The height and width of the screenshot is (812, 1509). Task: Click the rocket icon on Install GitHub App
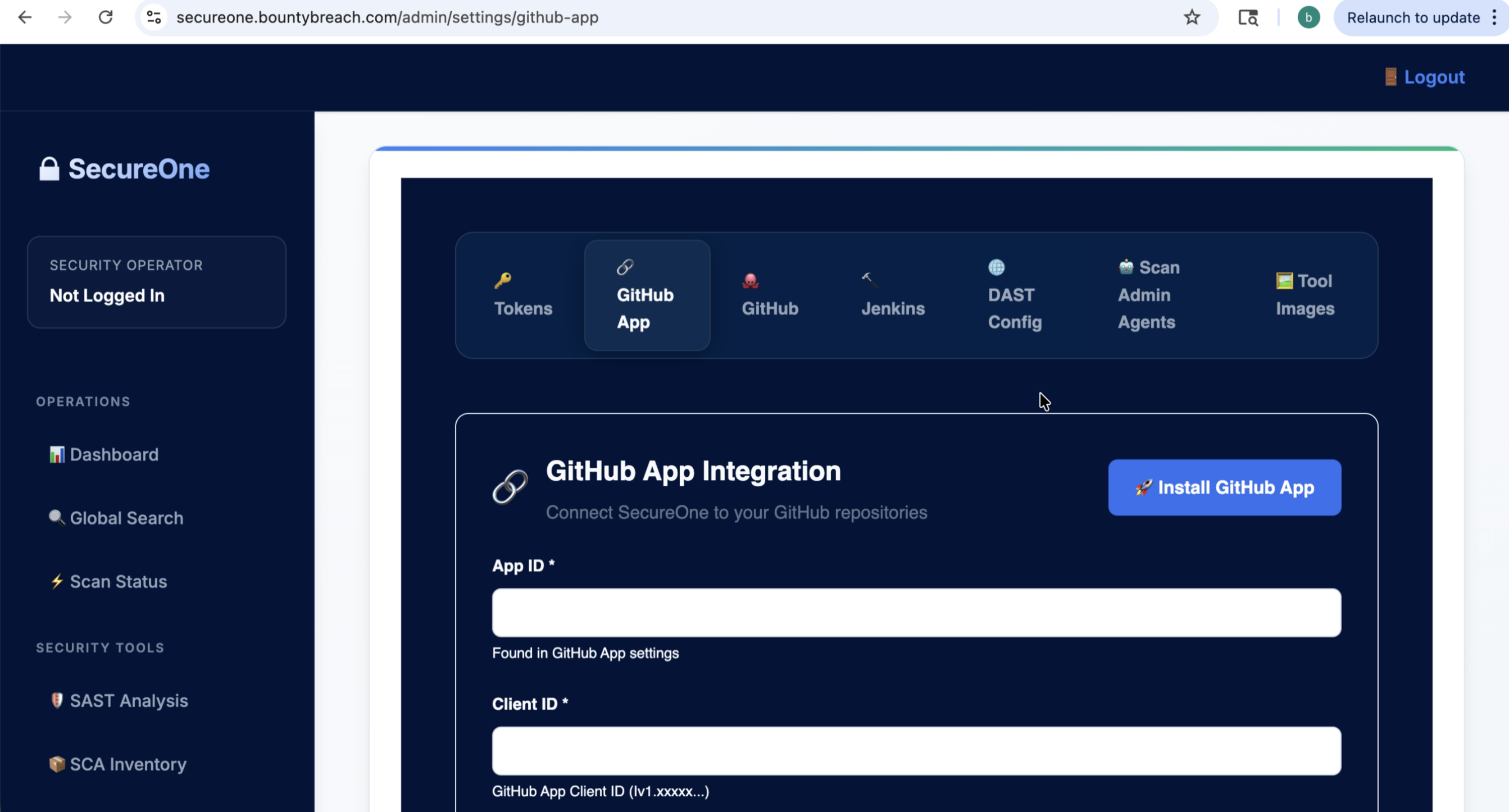pos(1143,487)
